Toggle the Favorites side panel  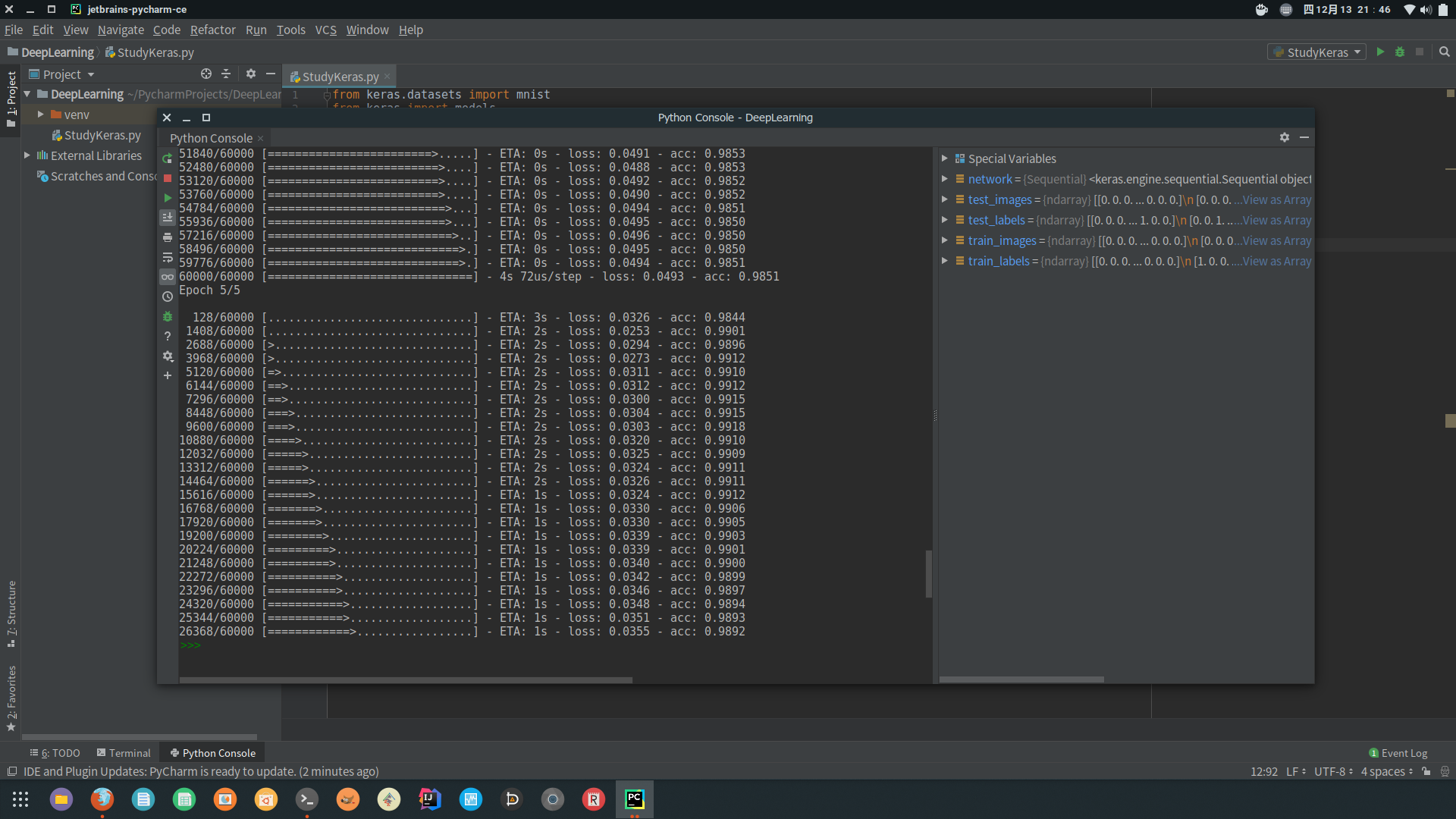tap(11, 698)
